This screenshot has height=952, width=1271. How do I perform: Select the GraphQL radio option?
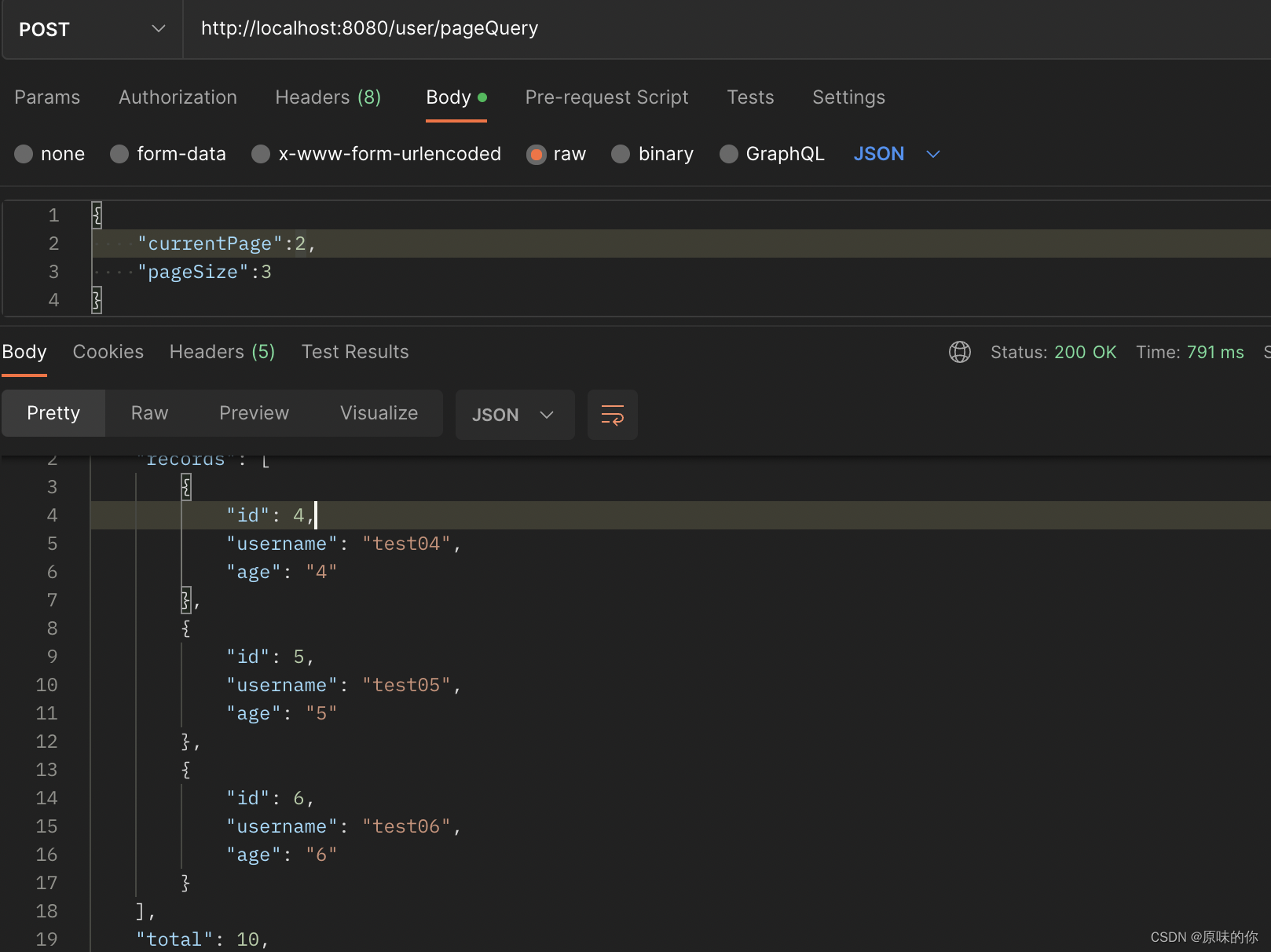click(x=729, y=154)
